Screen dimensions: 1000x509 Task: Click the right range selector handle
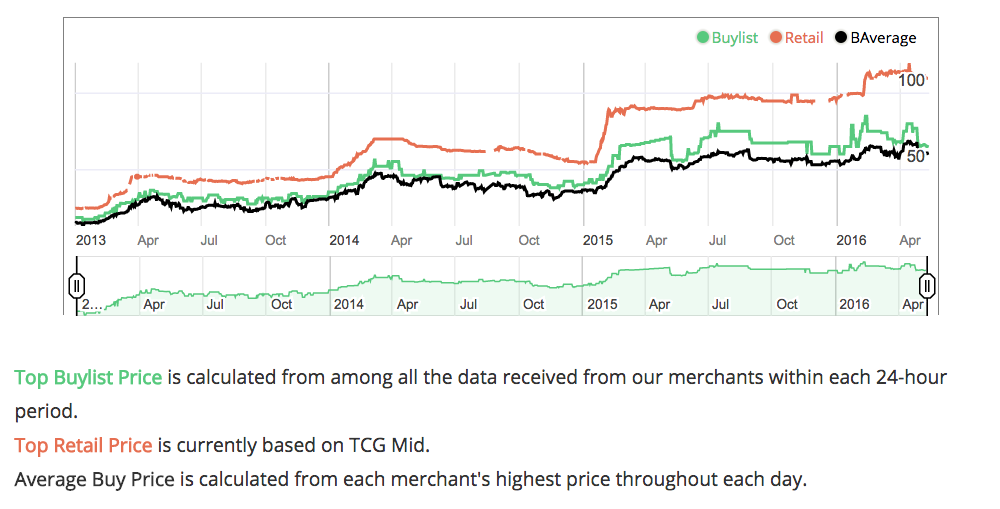tap(927, 285)
